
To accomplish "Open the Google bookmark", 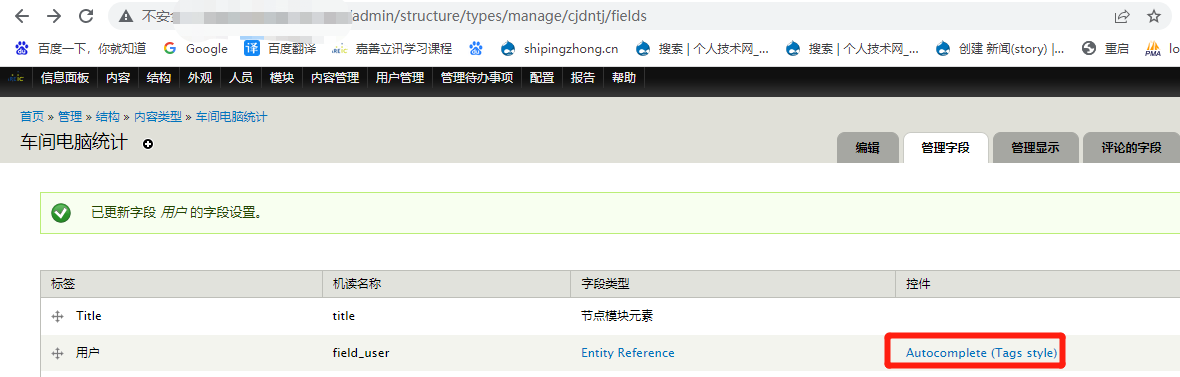I will [x=196, y=49].
